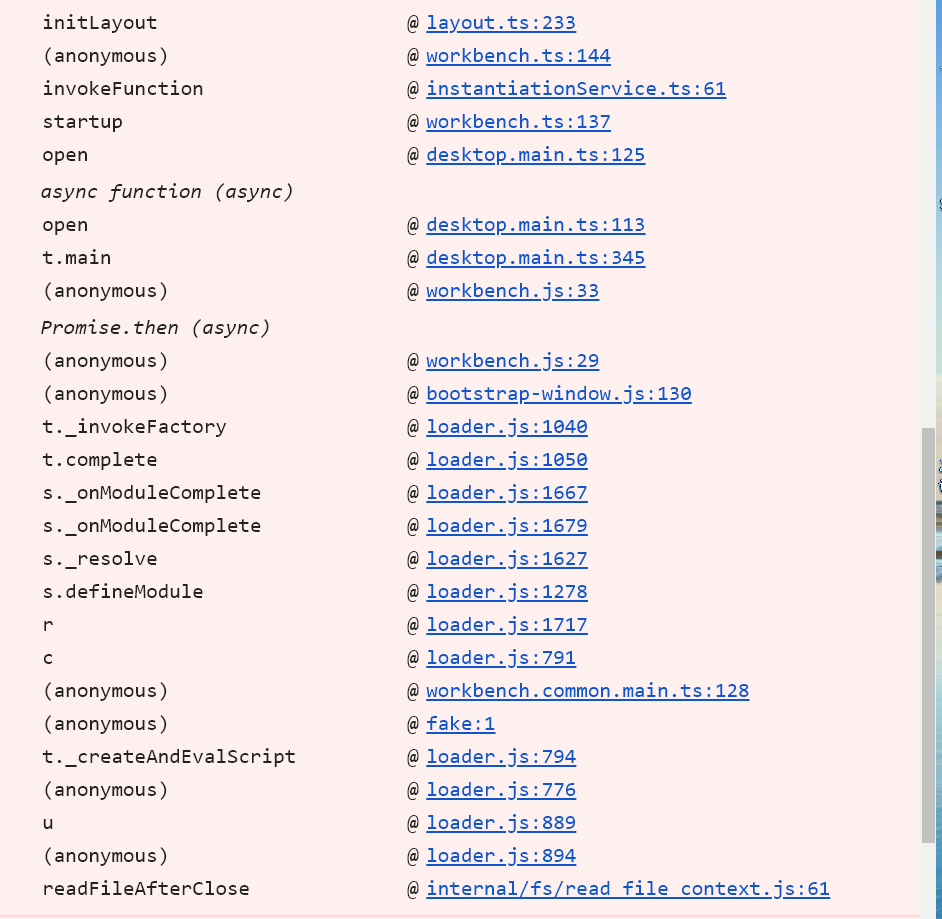Open workbench.js:33 source location

pyautogui.click(x=512, y=290)
